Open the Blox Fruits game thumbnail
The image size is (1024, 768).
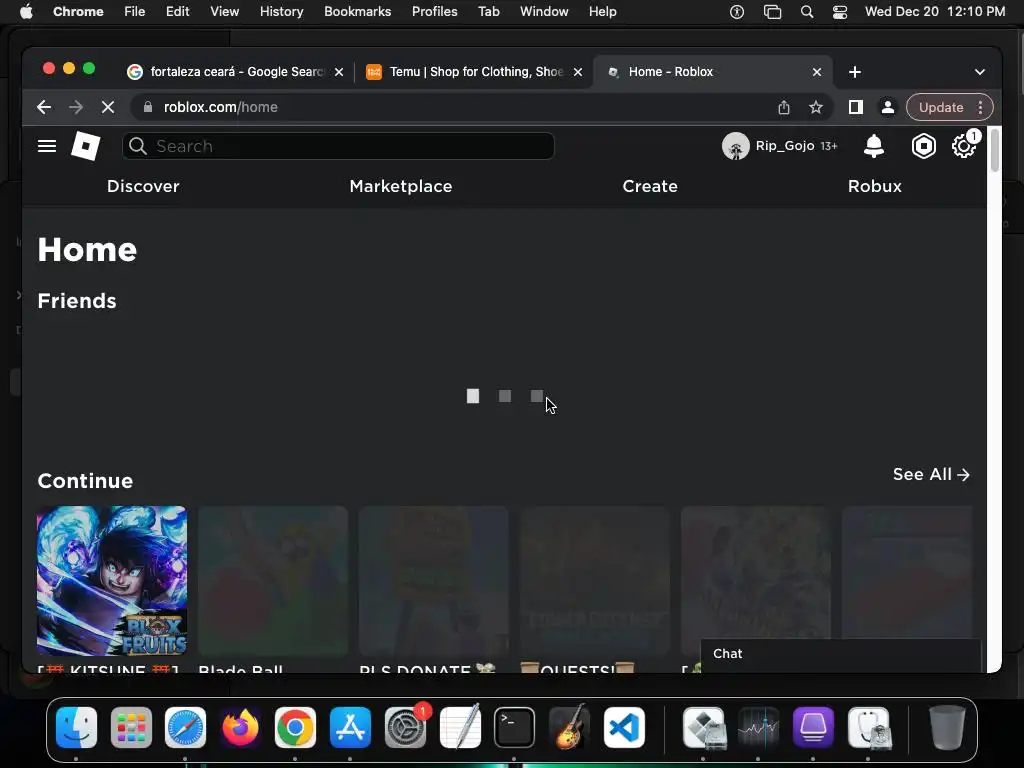(112, 581)
